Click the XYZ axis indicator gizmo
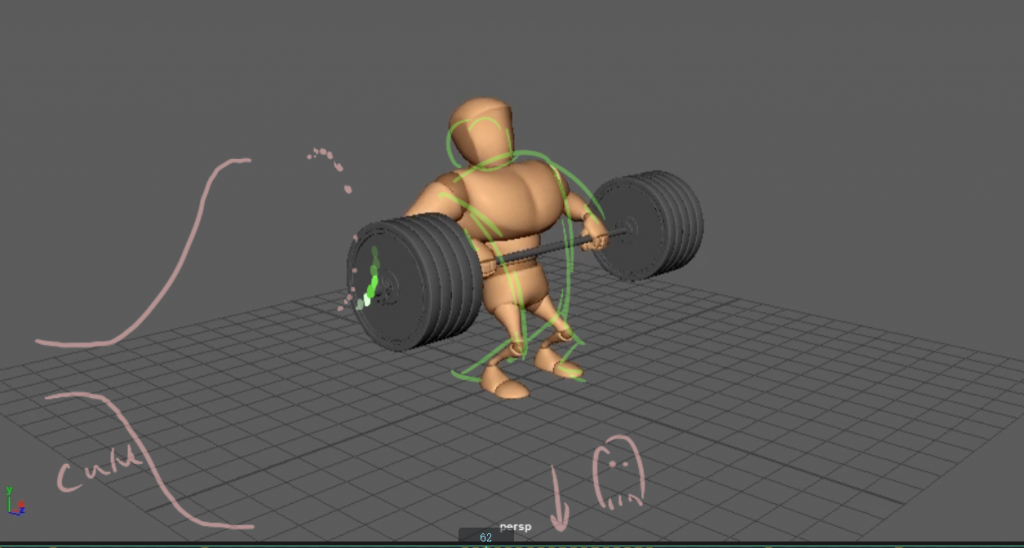The height and width of the screenshot is (548, 1024). (x=12, y=501)
